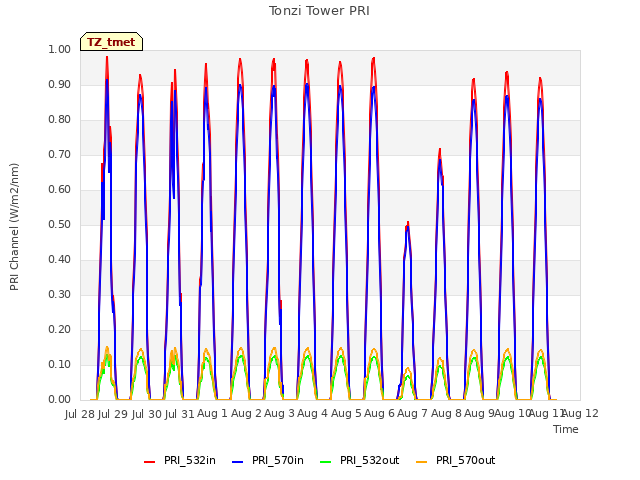This screenshot has width=640, height=480.
Task: Click the 1.00 y-axis tick label
Action: tap(60, 49)
